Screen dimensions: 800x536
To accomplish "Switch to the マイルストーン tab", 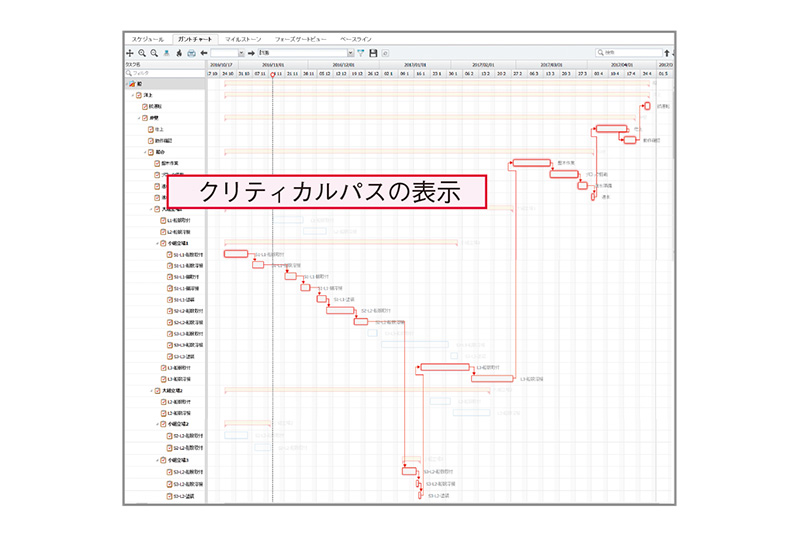I will coord(241,37).
